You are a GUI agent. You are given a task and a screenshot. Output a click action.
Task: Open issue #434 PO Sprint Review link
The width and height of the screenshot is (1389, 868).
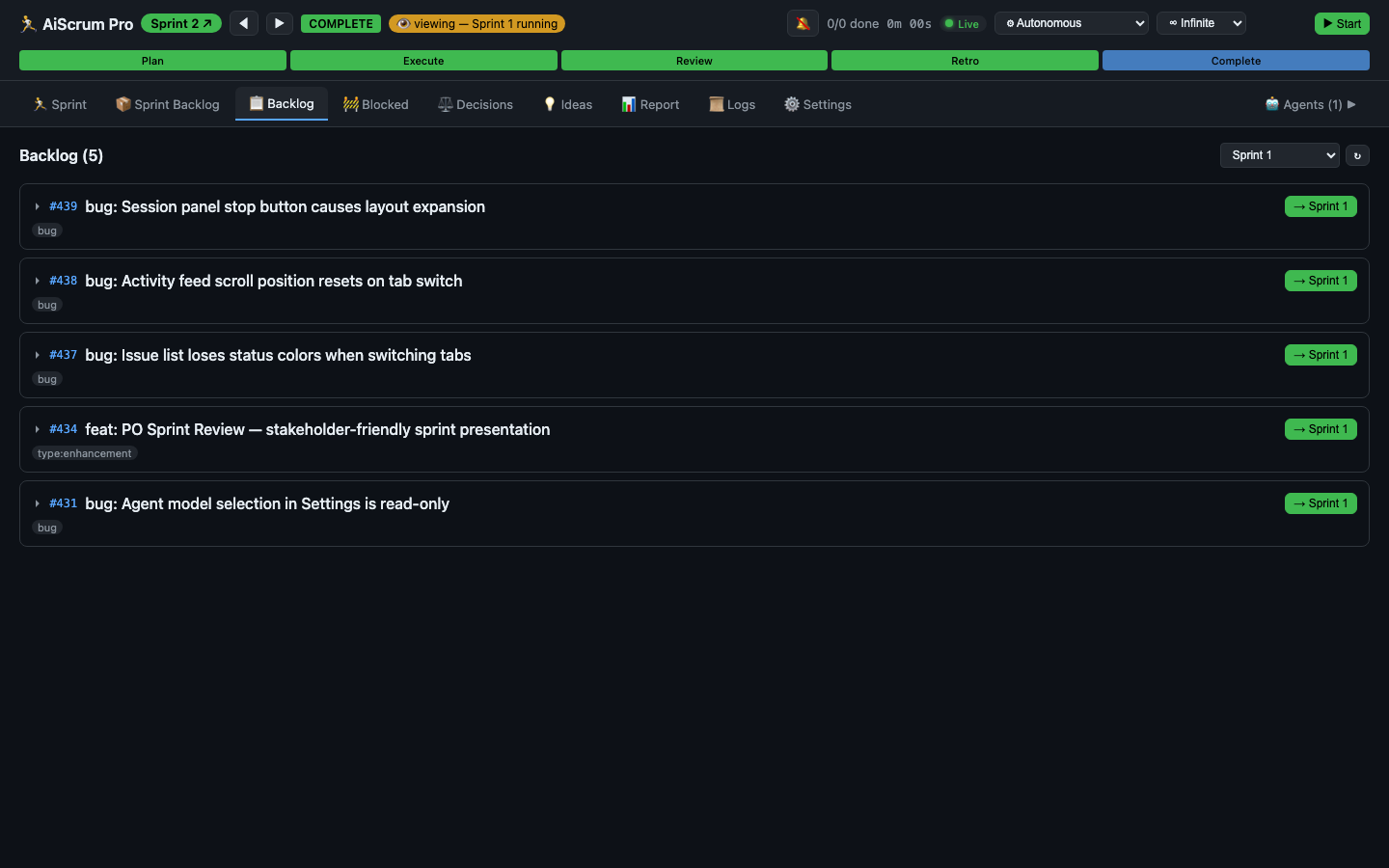click(x=63, y=428)
